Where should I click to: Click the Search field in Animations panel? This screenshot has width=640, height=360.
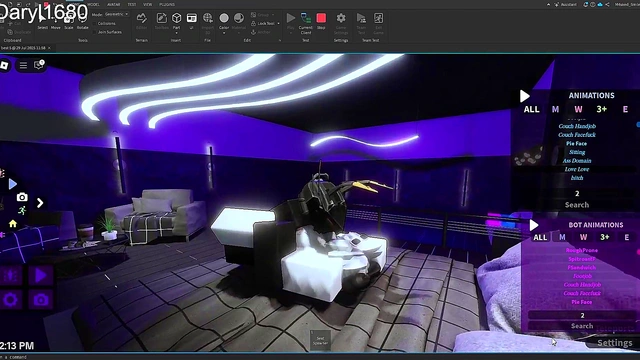[x=577, y=205]
